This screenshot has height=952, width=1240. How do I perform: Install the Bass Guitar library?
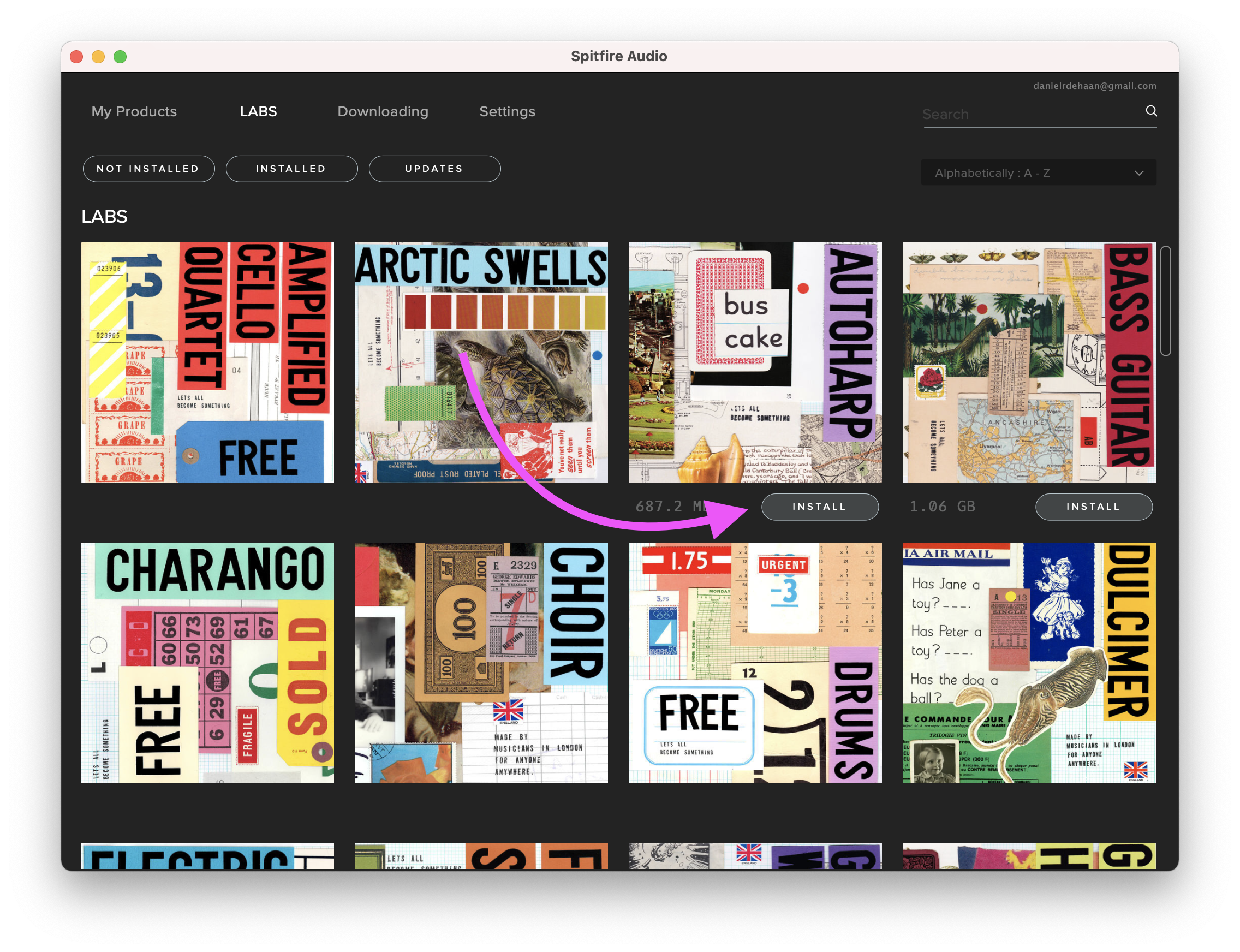pos(1093,507)
